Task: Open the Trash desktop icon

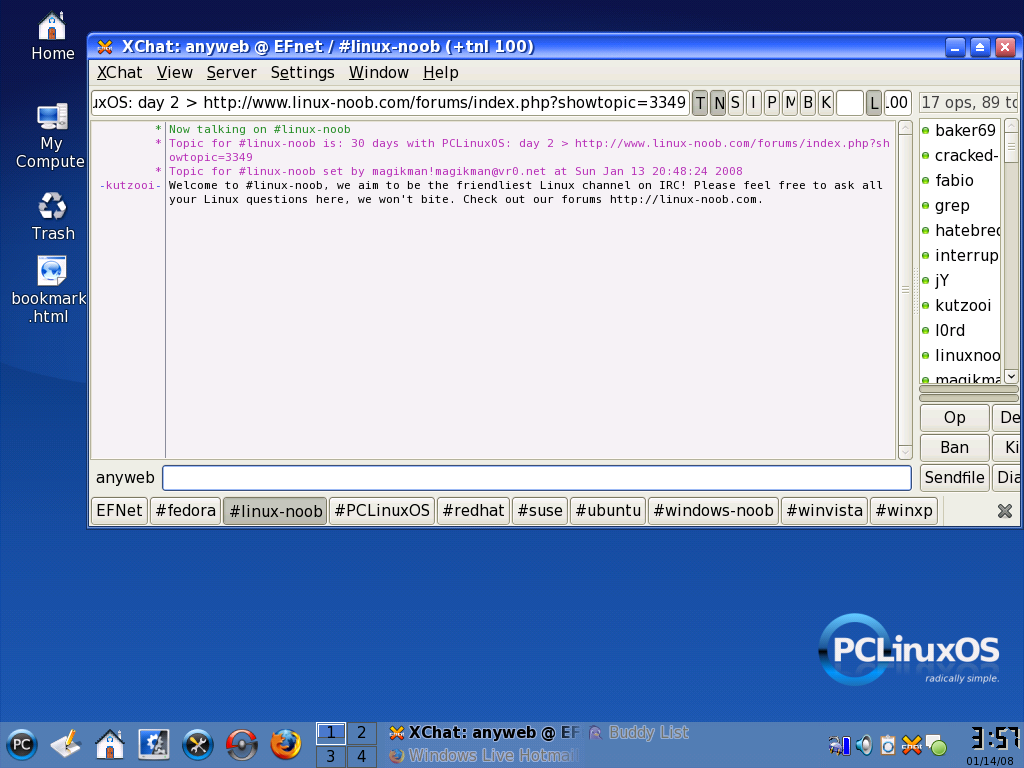Action: click(52, 216)
